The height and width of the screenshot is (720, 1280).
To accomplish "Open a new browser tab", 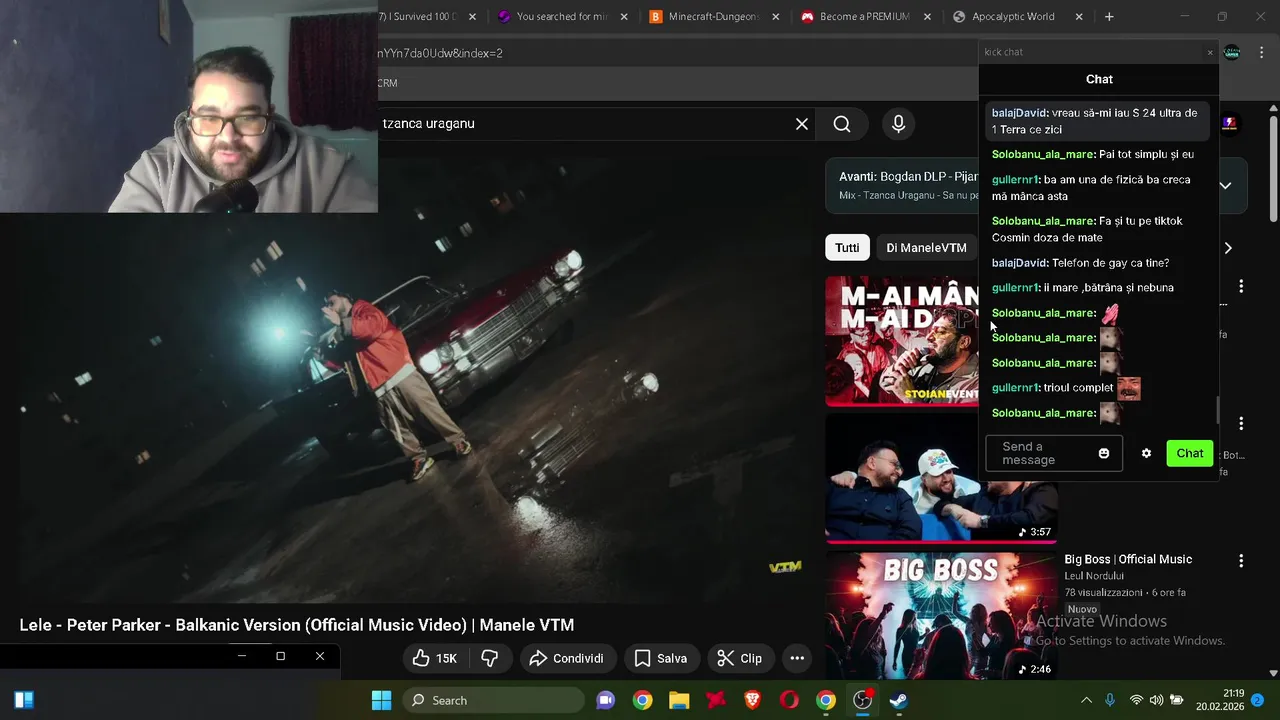I will 1109,17.
